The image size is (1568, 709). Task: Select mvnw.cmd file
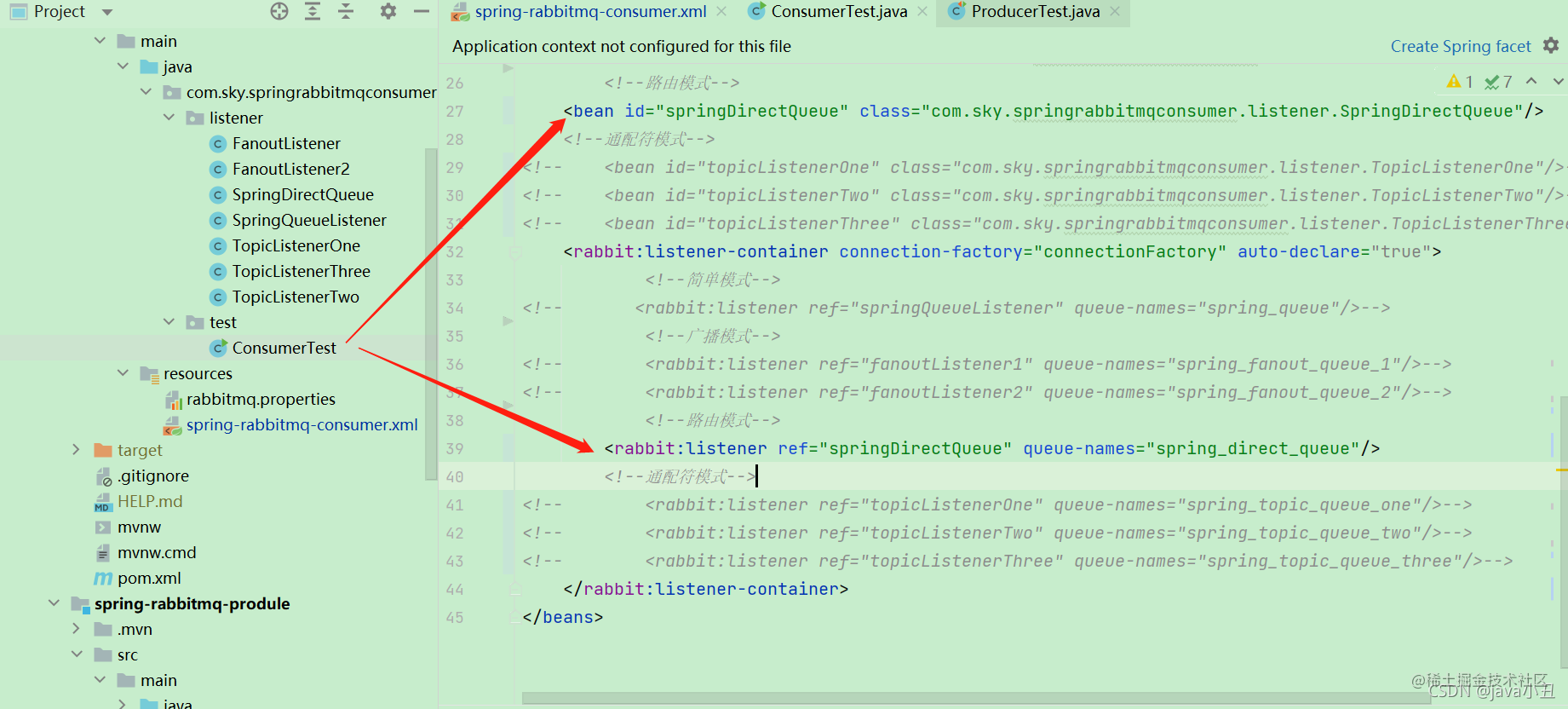(157, 552)
